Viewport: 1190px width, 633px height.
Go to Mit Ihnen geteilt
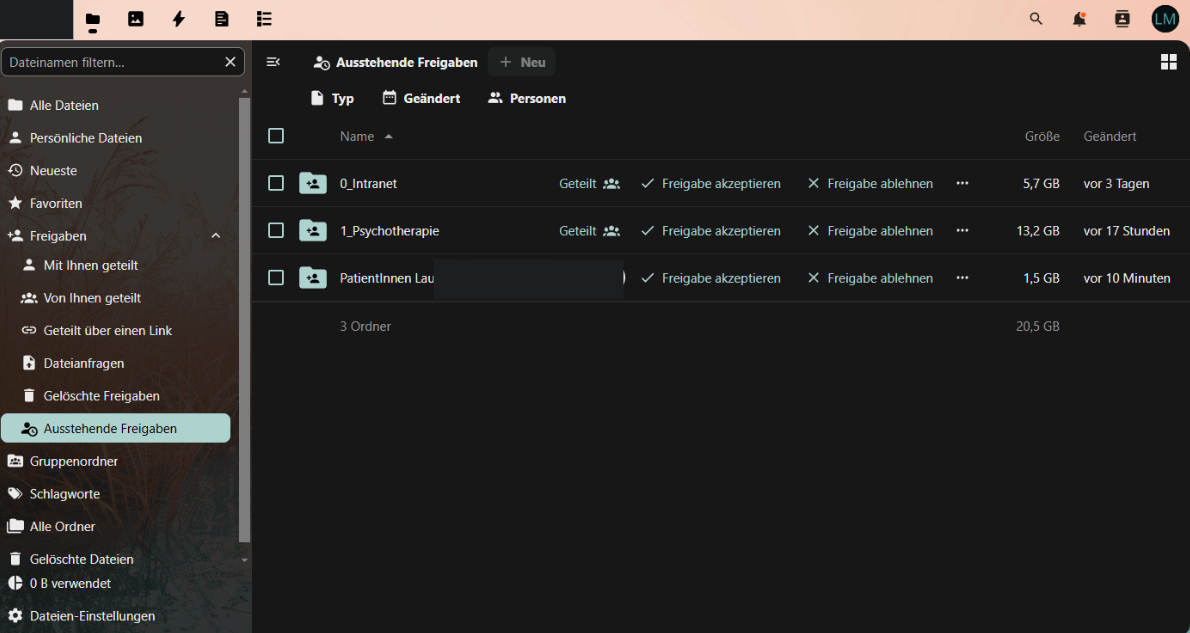(x=90, y=265)
